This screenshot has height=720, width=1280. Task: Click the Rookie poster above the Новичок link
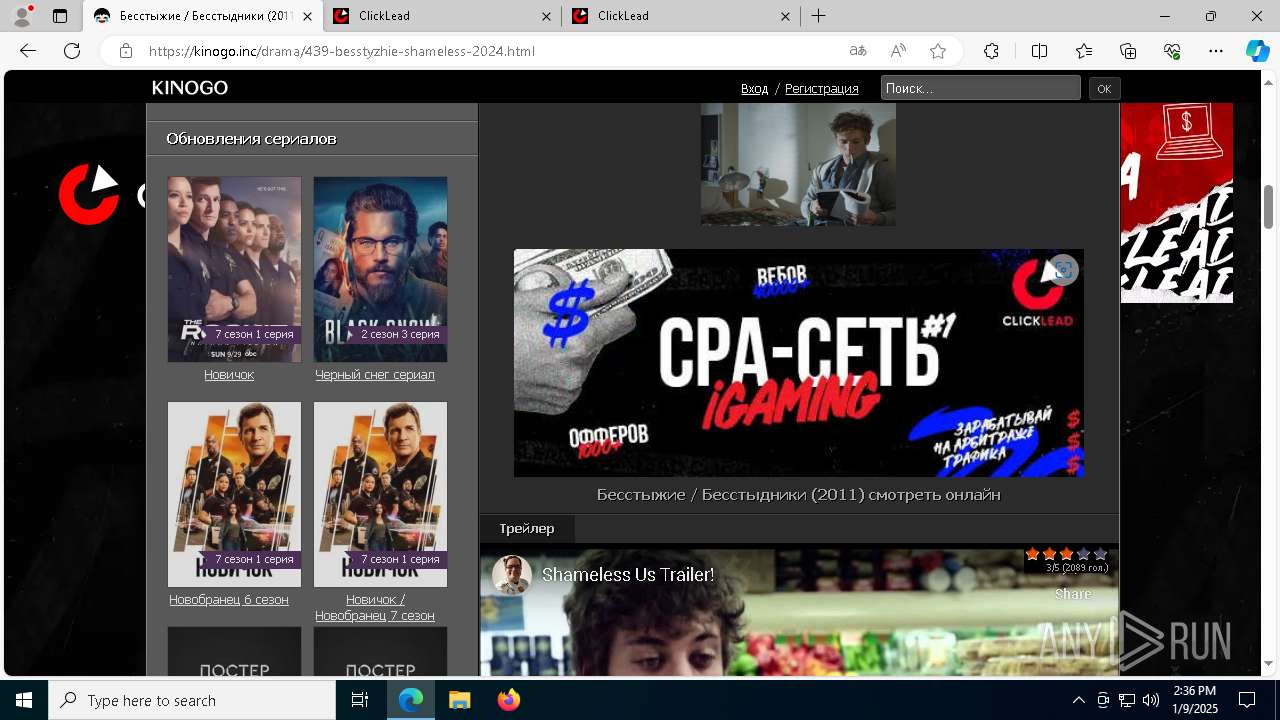pos(234,269)
